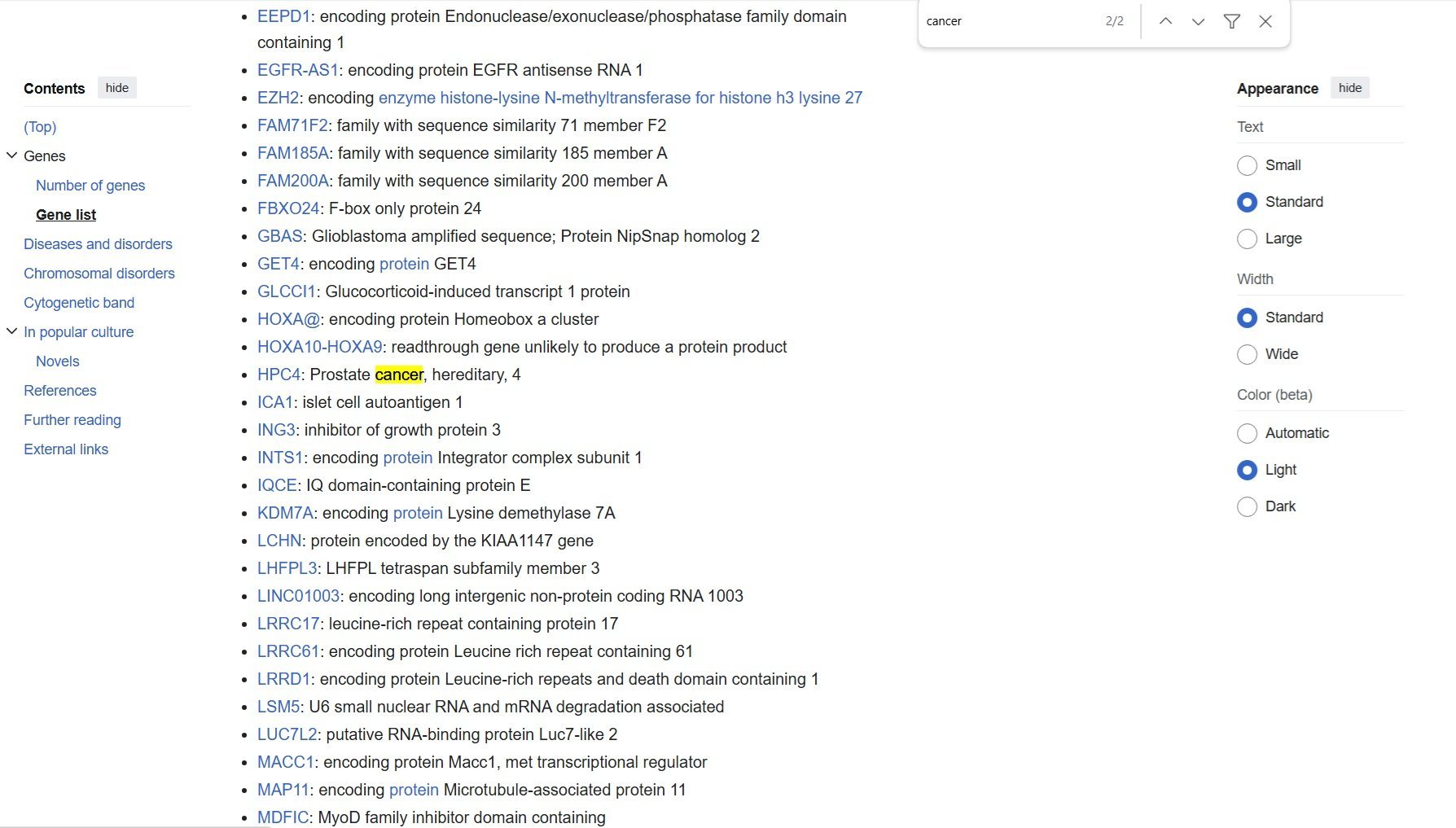Jump to Cytogenetic band section
The height and width of the screenshot is (828, 1456).
click(x=79, y=303)
